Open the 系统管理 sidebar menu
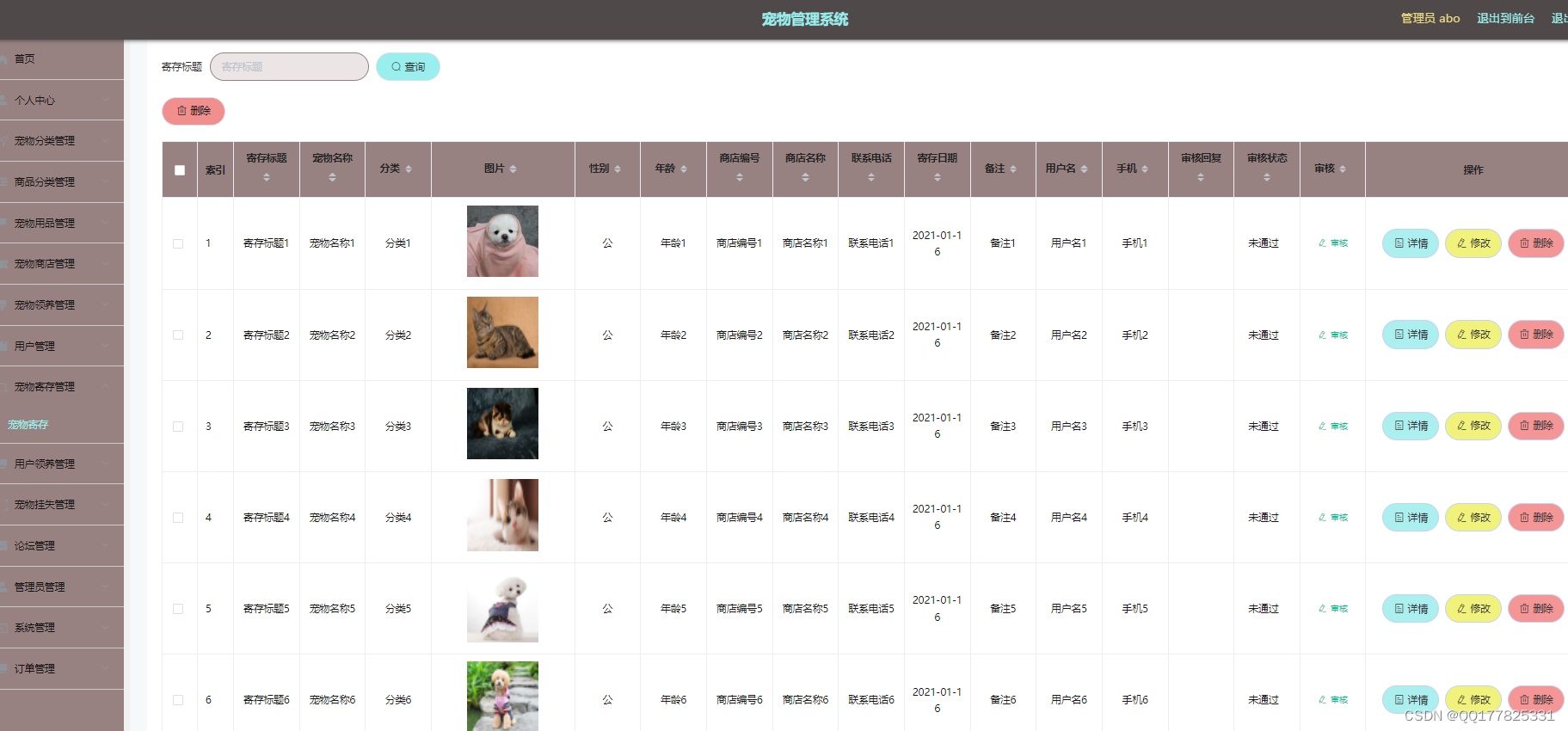Image resolution: width=1568 pixels, height=731 pixels. pos(62,628)
